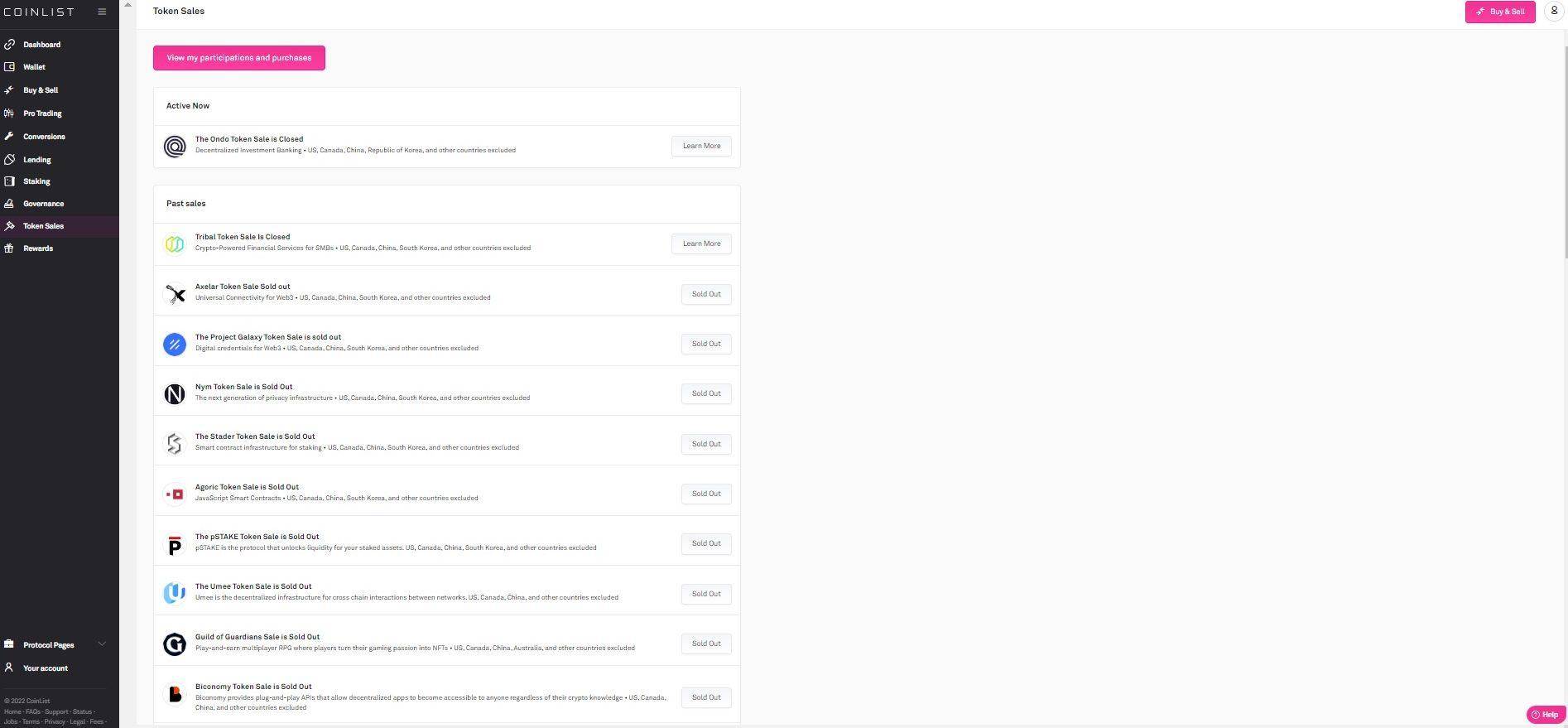Click the Biconomy token logo
The image size is (1568, 728).
pos(175,694)
